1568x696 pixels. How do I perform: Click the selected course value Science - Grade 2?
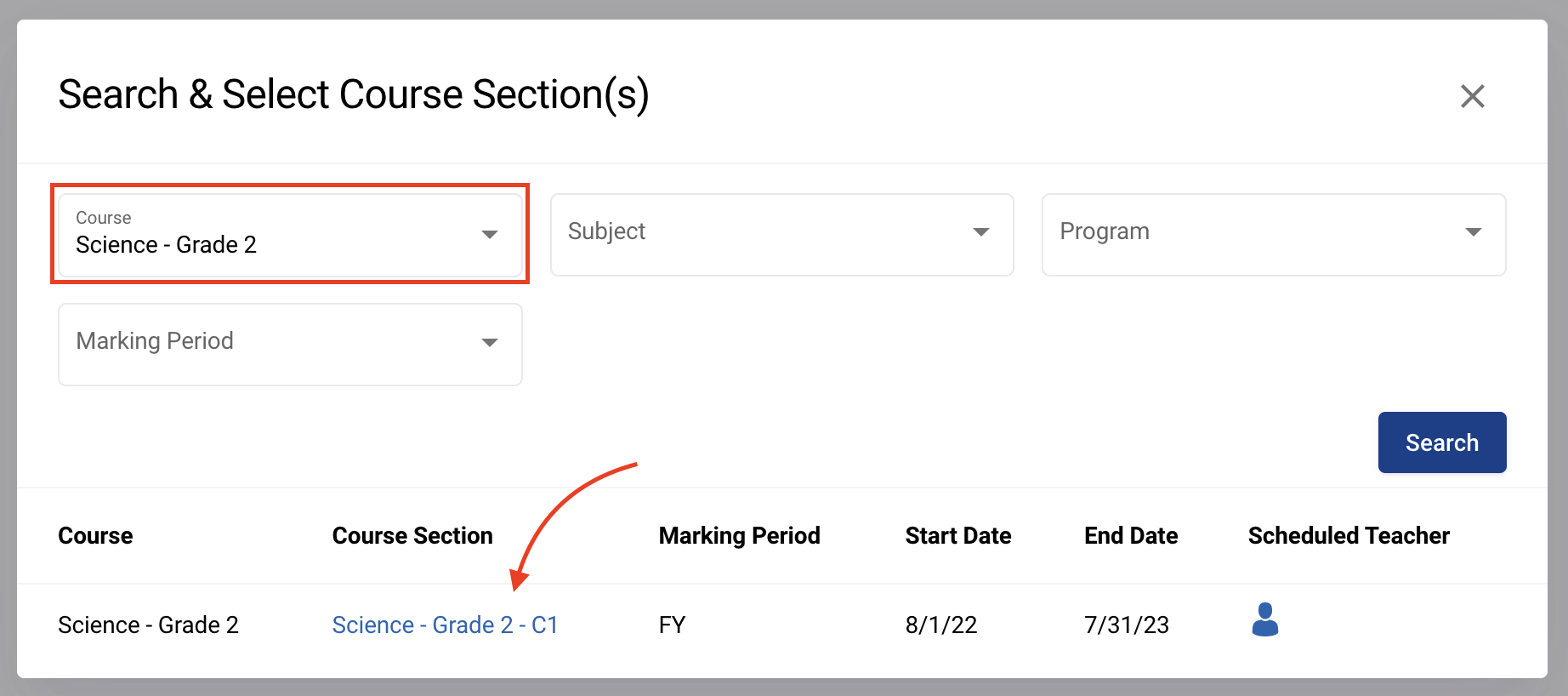(167, 245)
